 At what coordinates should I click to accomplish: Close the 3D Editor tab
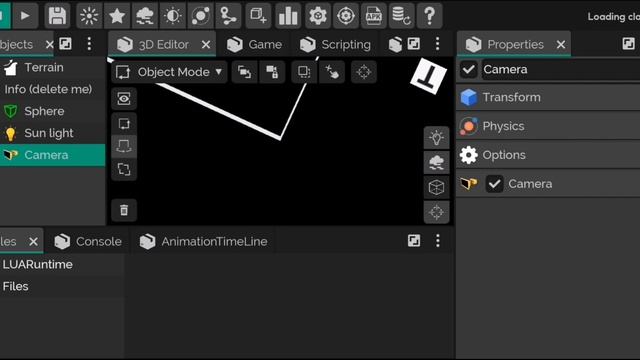click(x=206, y=44)
